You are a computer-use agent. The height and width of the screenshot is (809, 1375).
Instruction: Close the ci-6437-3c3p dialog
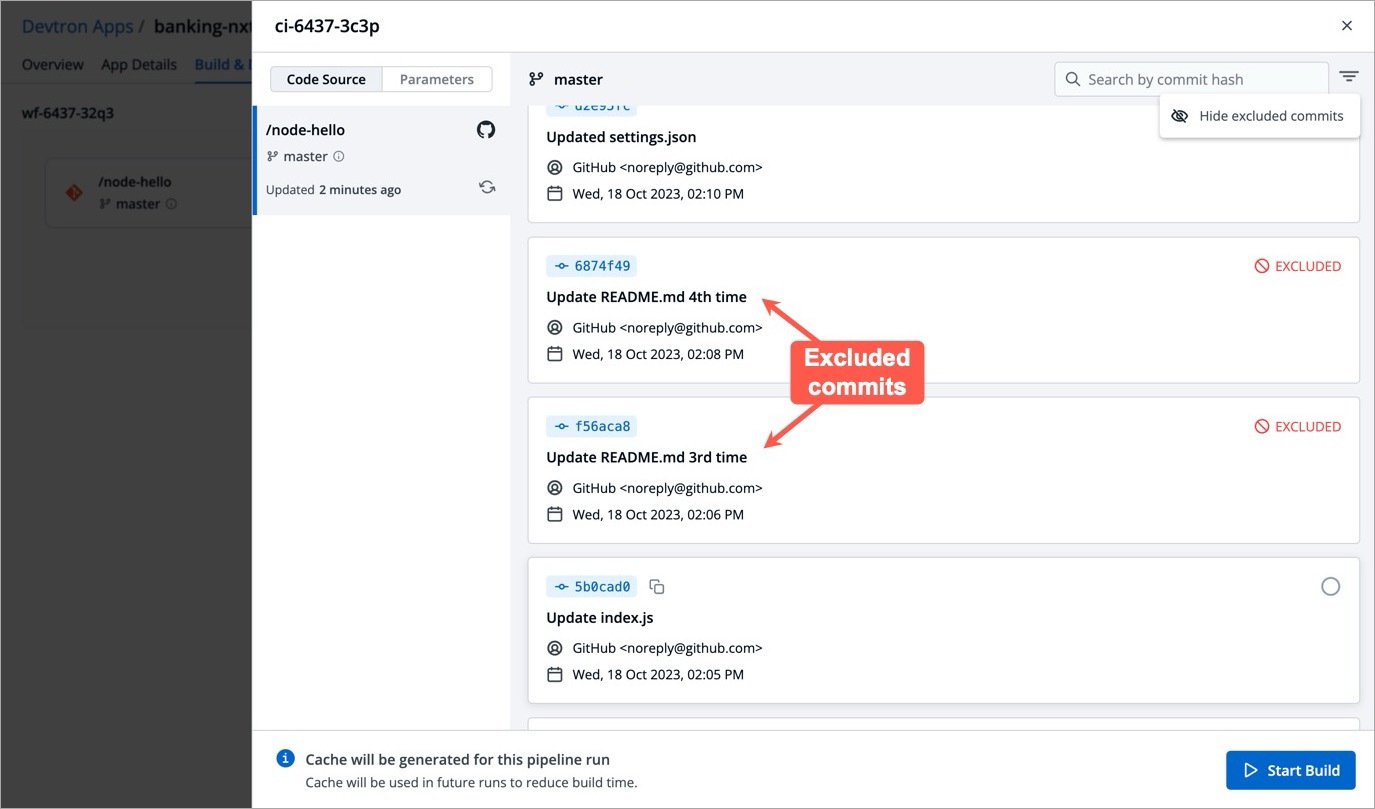tap(1347, 26)
